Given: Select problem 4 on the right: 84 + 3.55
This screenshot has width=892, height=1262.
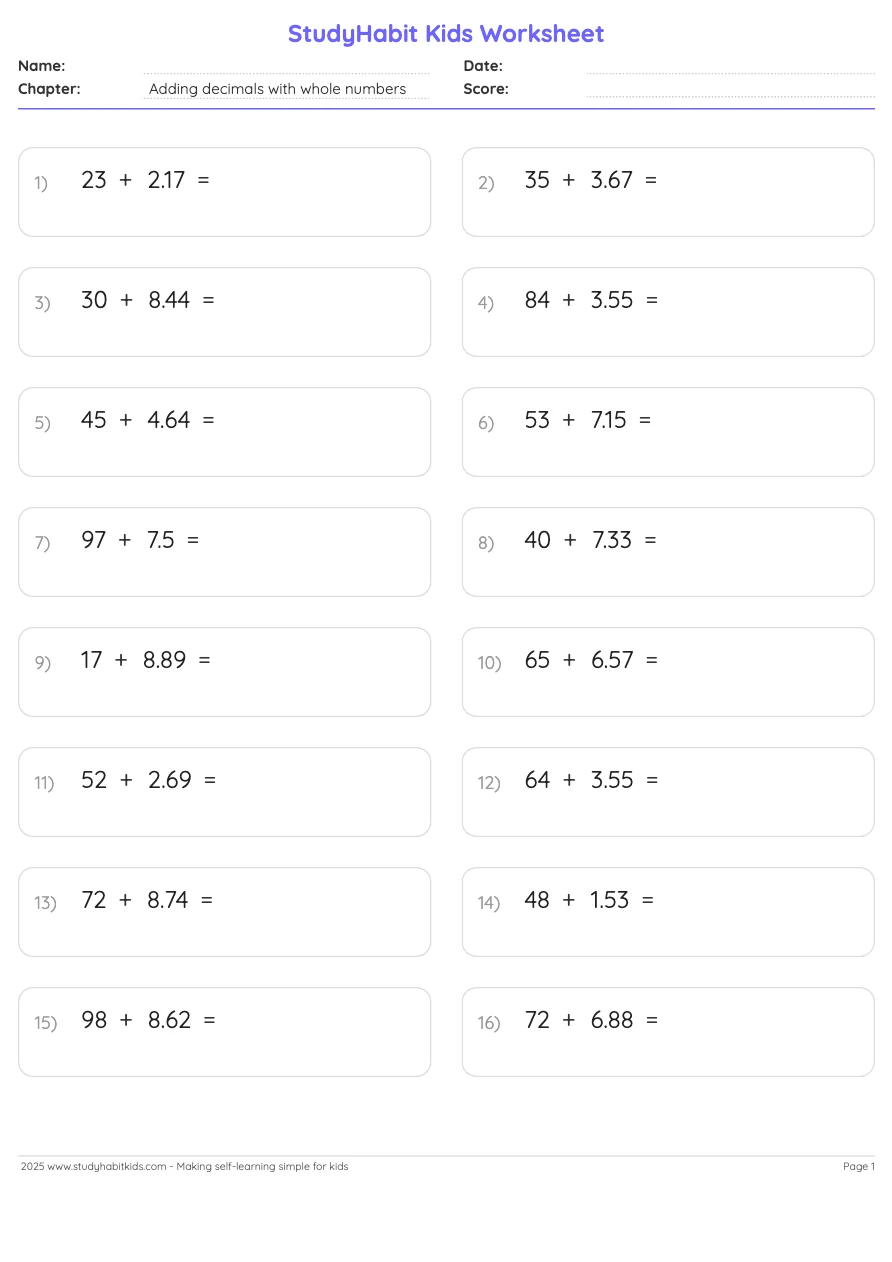Looking at the screenshot, I should (668, 312).
